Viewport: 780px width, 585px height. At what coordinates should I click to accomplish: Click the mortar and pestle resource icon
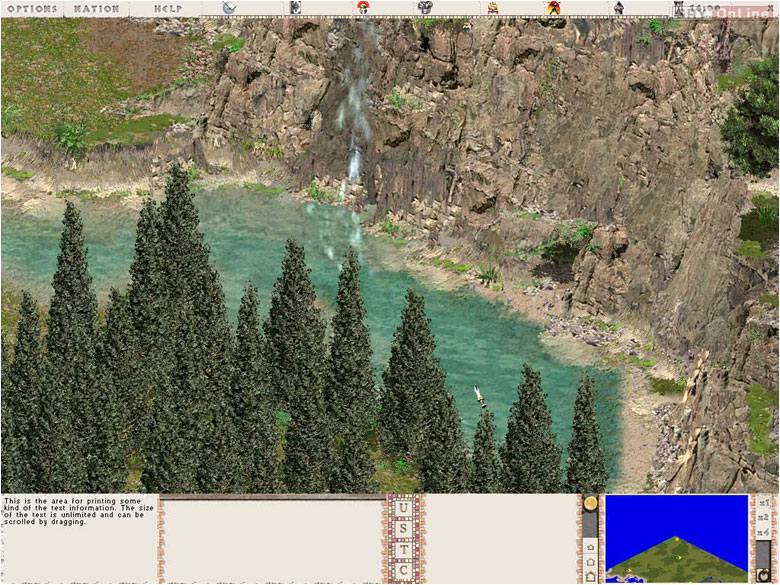(x=229, y=7)
